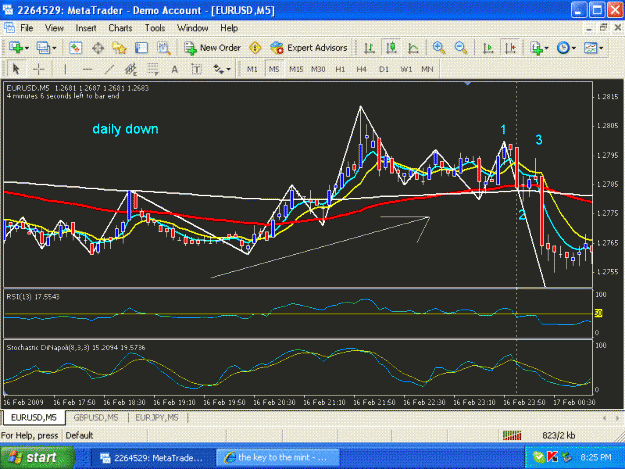Zoom out on the chart

(x=461, y=48)
